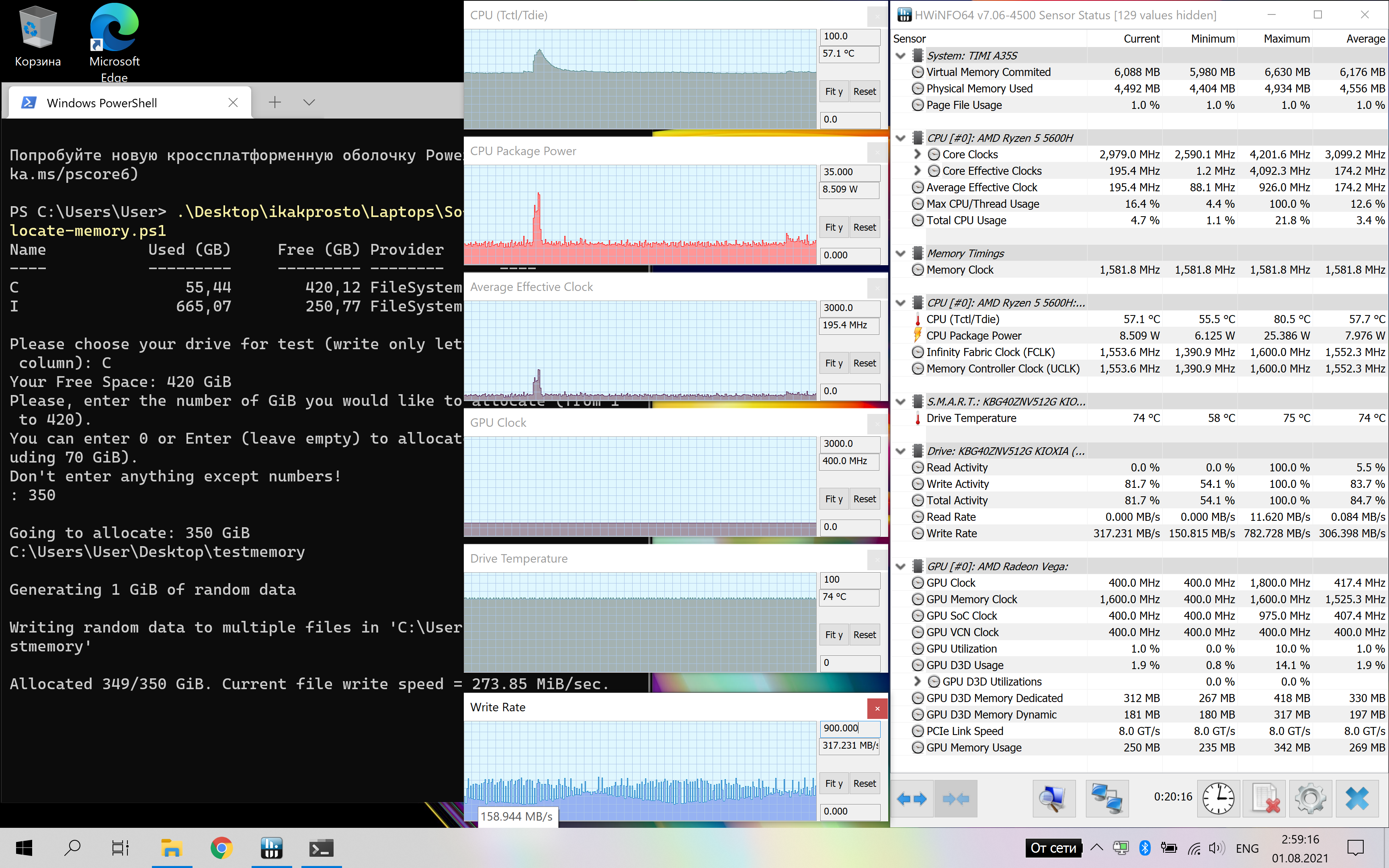Click the HWiNFO expand/collapse arrows icon
Screen dimensions: 1389x868
(912, 798)
